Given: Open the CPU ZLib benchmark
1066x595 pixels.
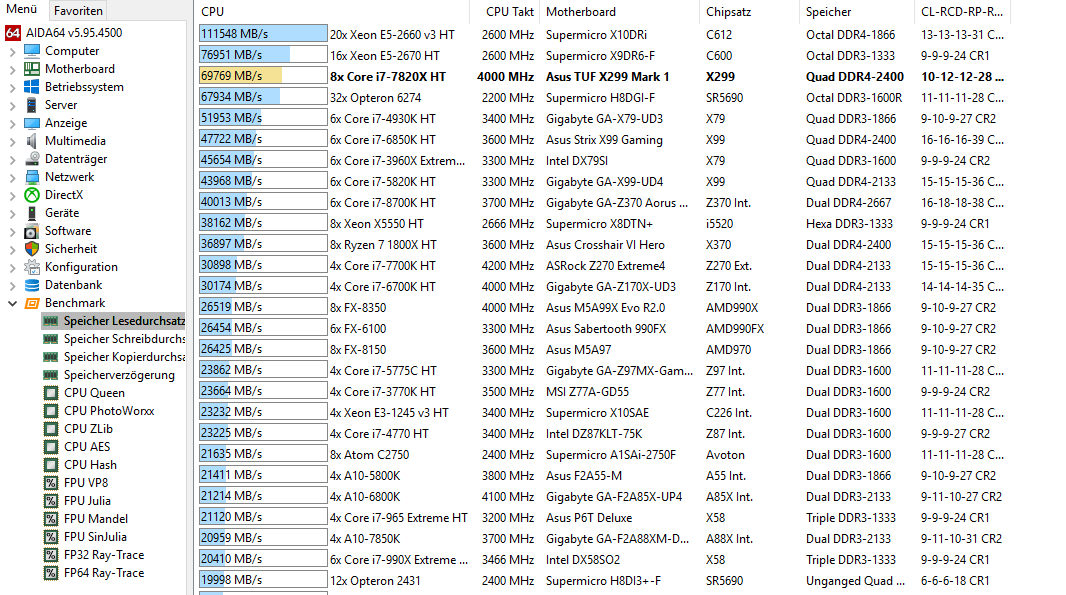Looking at the screenshot, I should tap(88, 429).
